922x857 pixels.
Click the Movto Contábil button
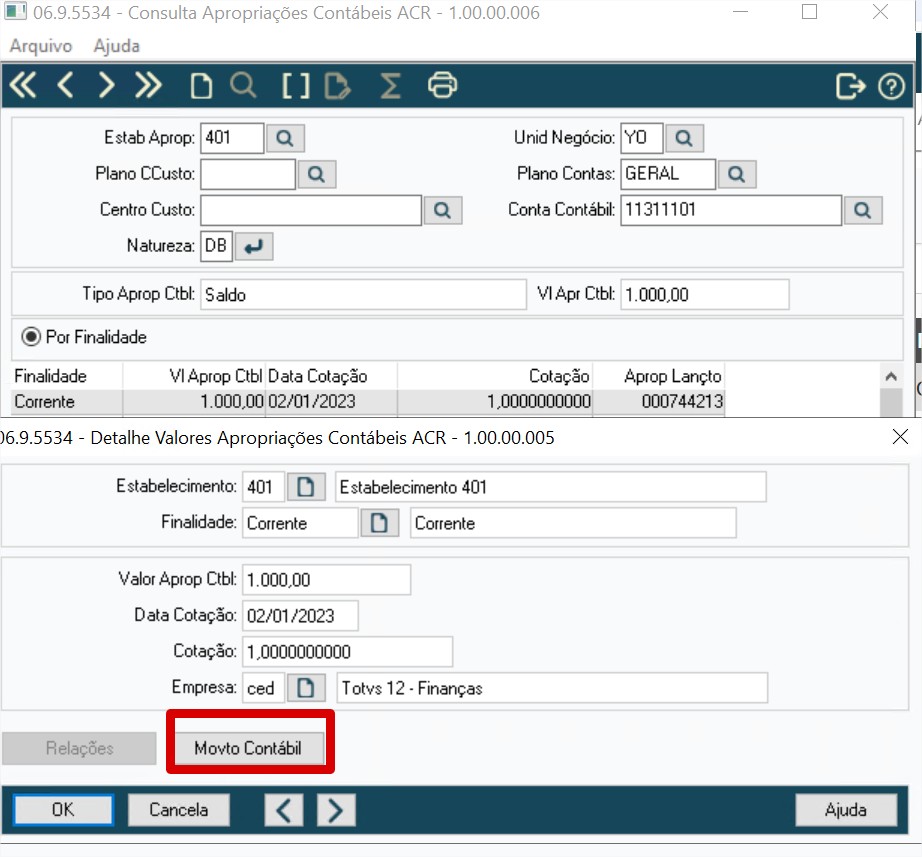[249, 748]
